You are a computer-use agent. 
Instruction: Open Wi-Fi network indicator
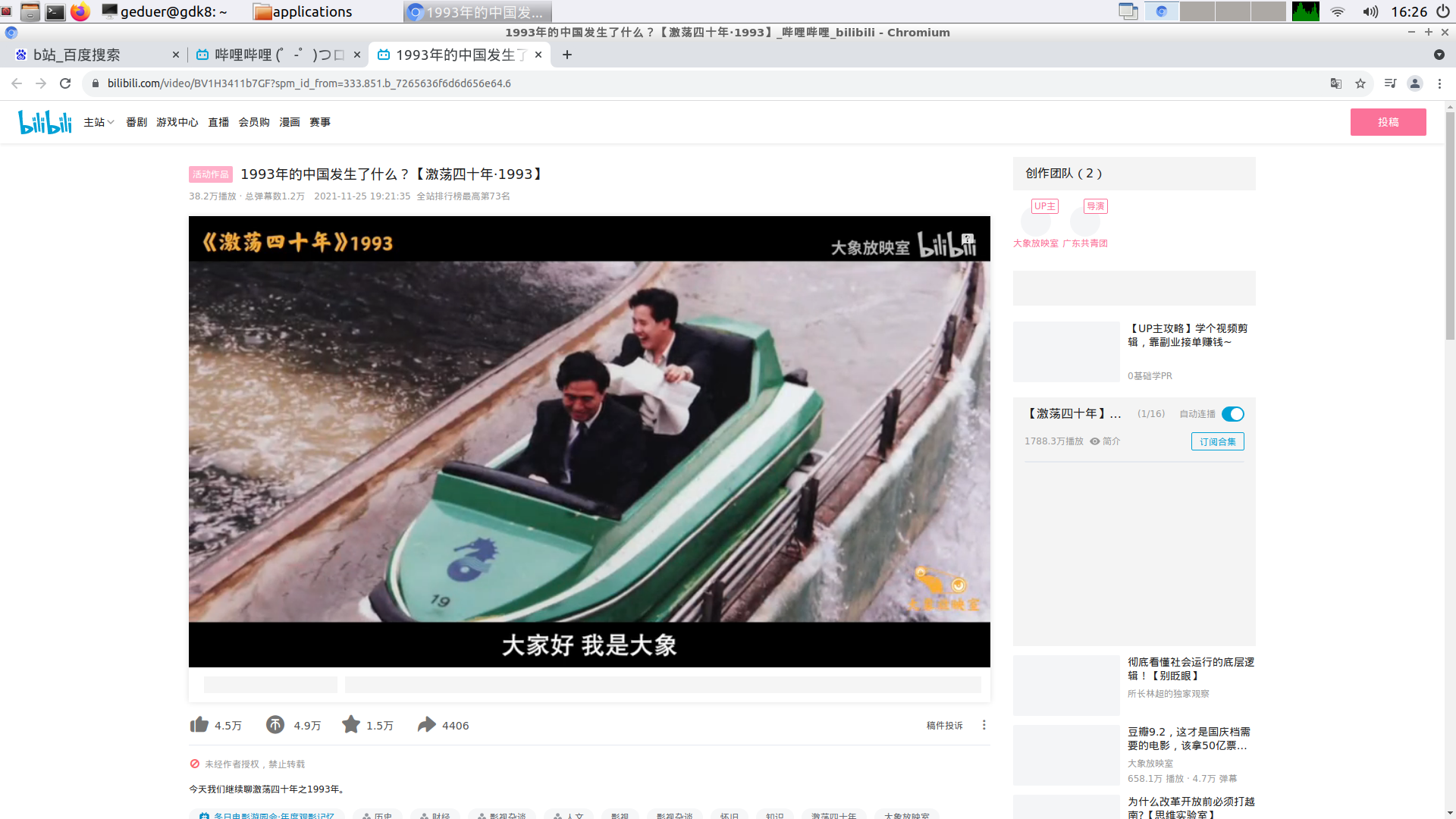coord(1338,11)
